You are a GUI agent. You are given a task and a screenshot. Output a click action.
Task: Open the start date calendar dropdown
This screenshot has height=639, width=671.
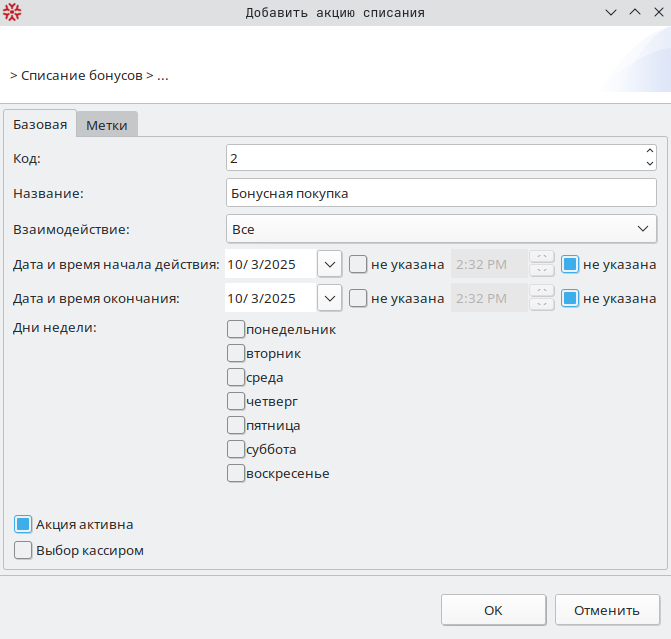[330, 264]
